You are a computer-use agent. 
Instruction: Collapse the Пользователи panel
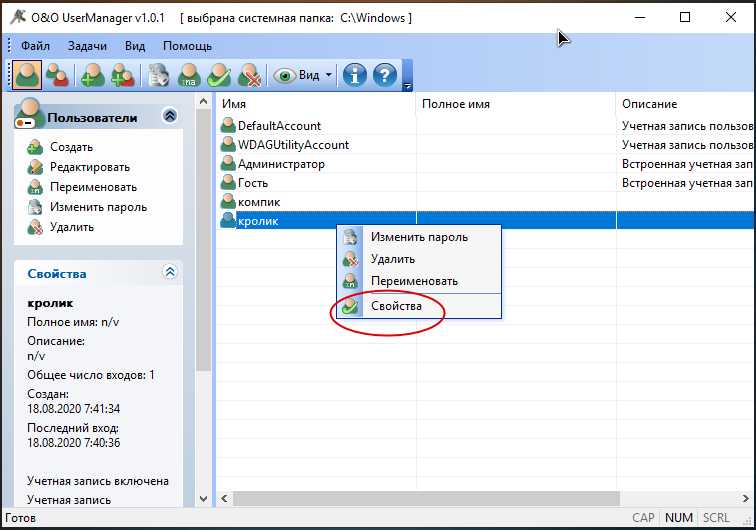tap(170, 116)
